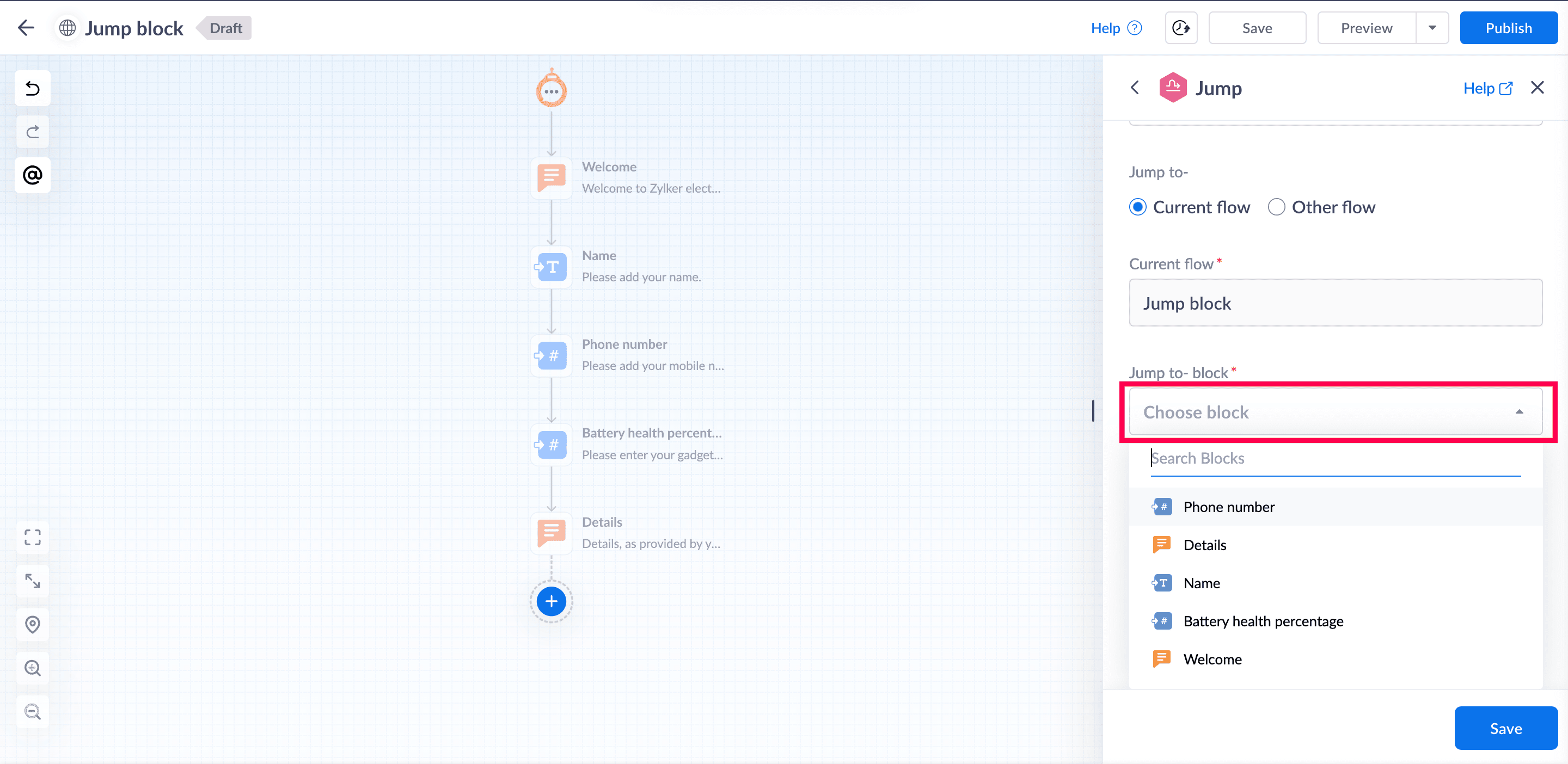Click the undo icon on the canvas toolbar
This screenshot has width=1568, height=764.
pyautogui.click(x=32, y=89)
